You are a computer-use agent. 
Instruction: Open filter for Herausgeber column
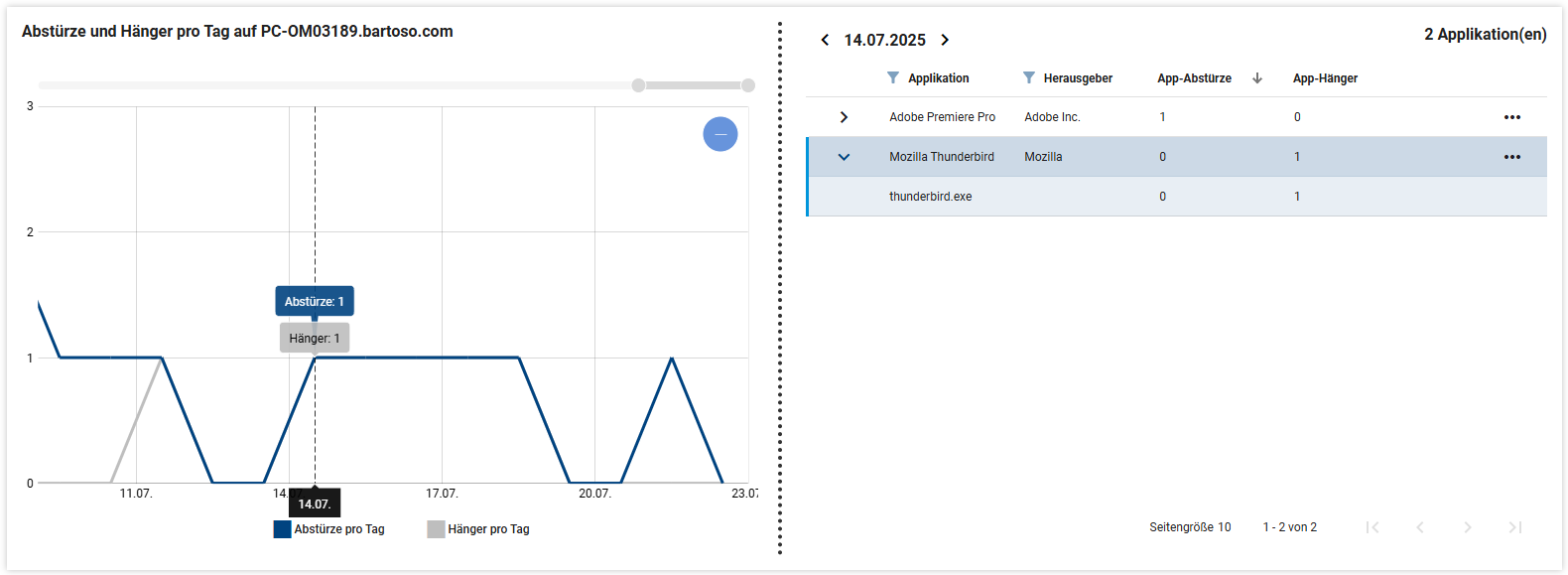pyautogui.click(x=1029, y=77)
